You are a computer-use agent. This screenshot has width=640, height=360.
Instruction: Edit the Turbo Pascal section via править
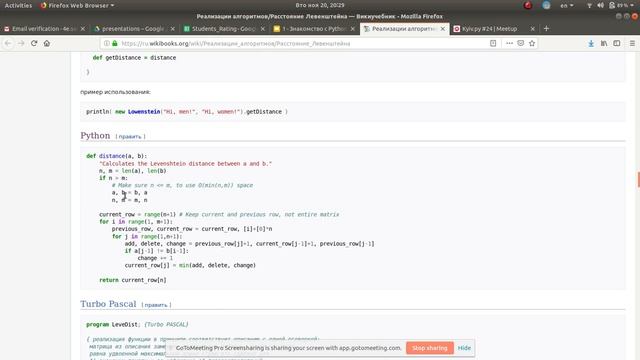pyautogui.click(x=156, y=305)
